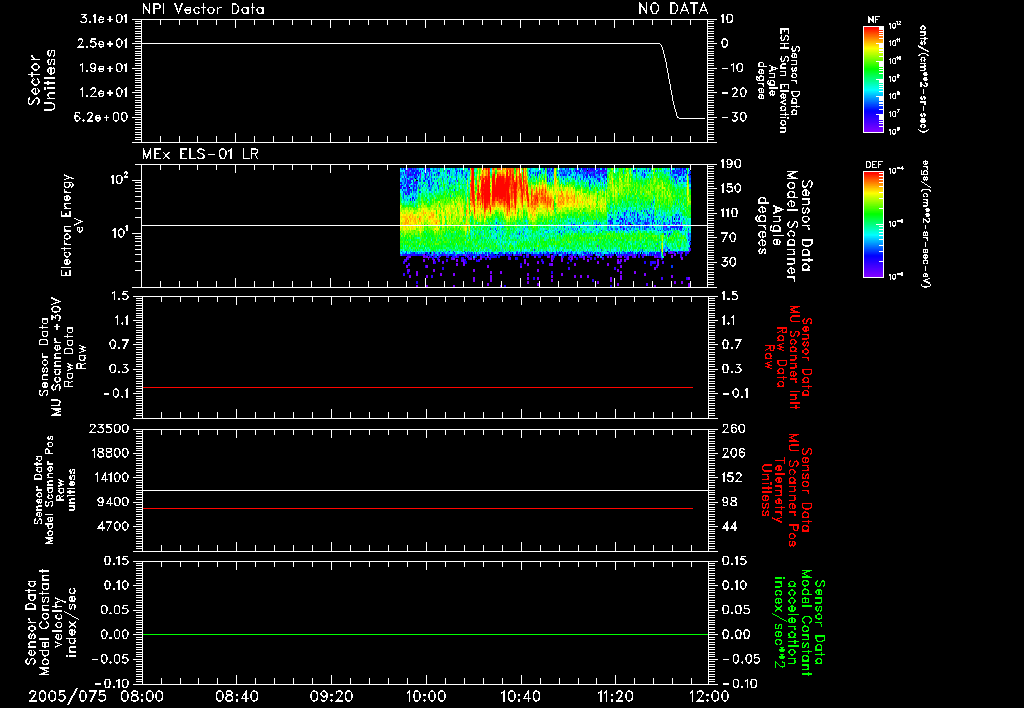Click the '2005/075' date label

click(x=67, y=696)
